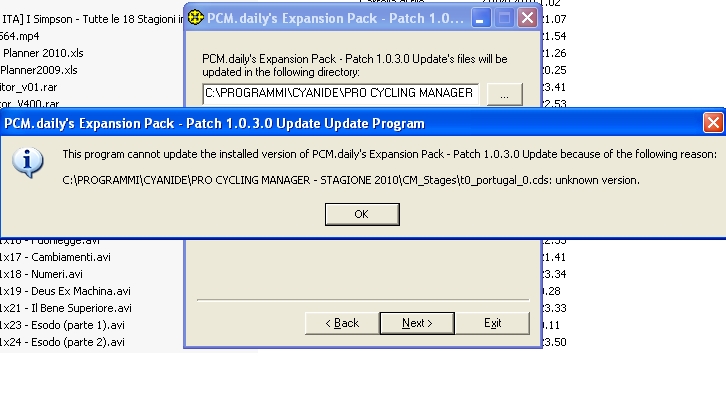Click the error dialog's blue title bar

300,123
